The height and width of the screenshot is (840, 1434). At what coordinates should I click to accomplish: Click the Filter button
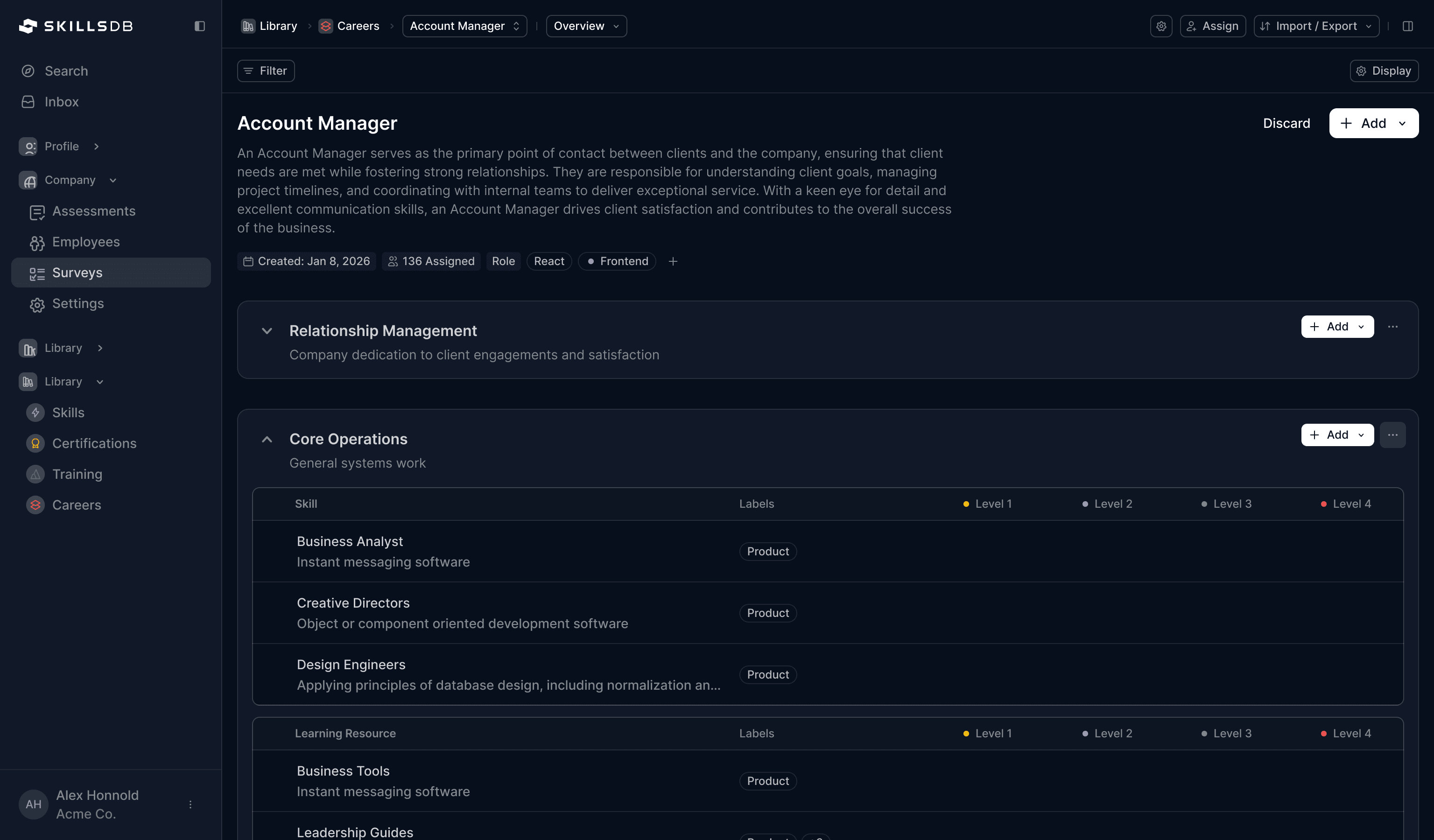[x=266, y=71]
